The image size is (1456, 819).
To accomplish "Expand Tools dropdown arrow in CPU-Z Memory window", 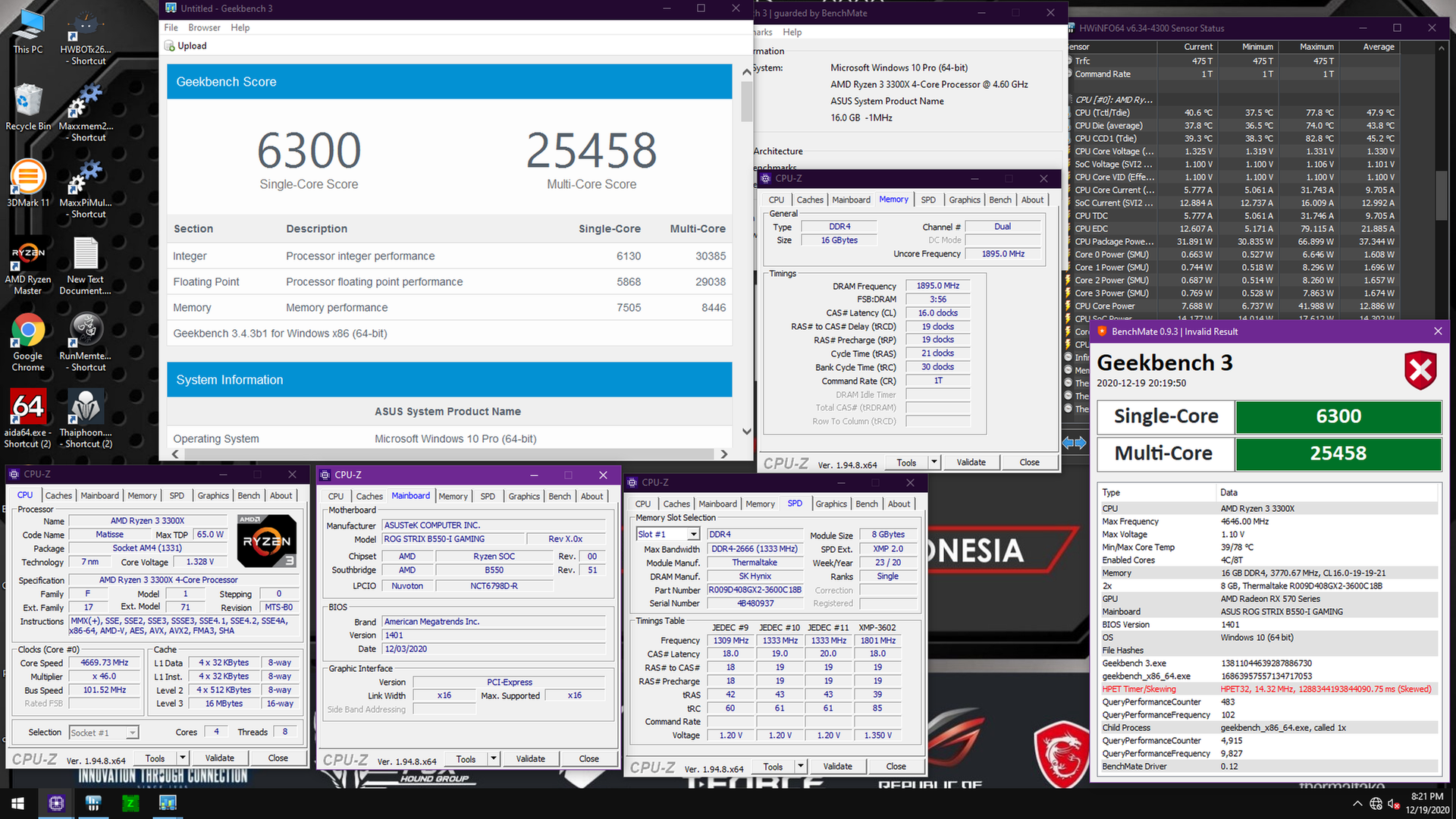I will pyautogui.click(x=934, y=463).
